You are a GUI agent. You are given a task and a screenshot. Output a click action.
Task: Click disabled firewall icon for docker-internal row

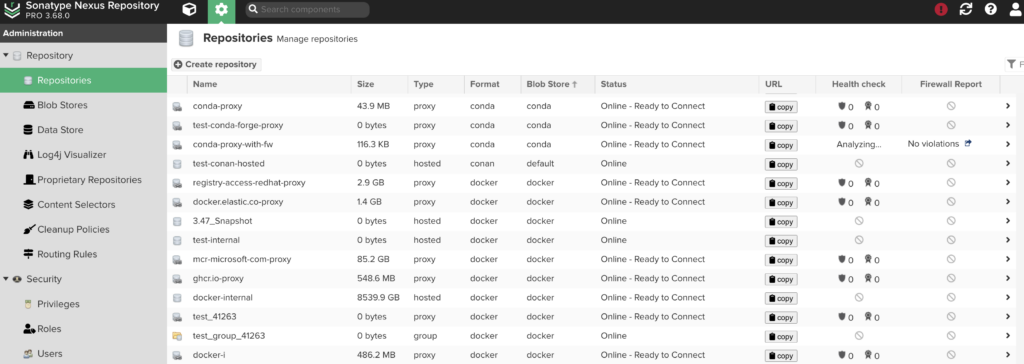click(951, 297)
